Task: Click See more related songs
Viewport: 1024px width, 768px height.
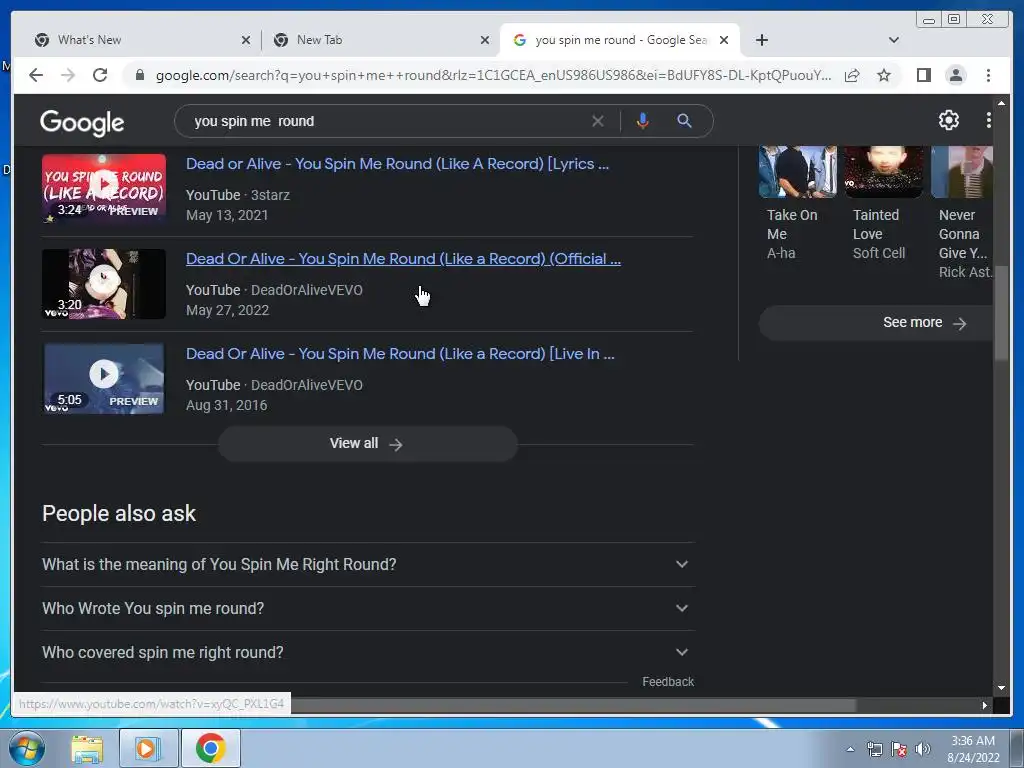Action: pos(876,323)
